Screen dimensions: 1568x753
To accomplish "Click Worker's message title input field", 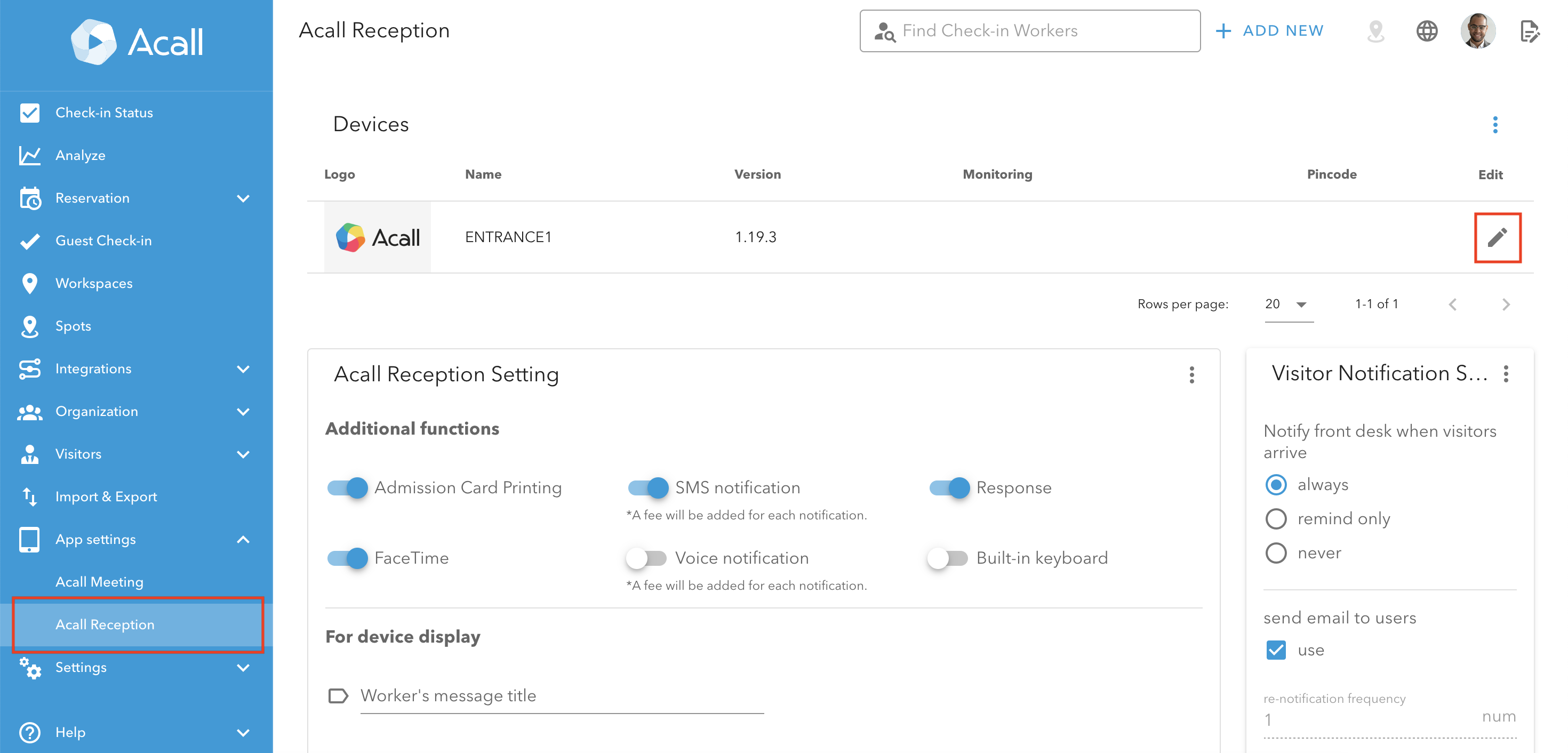I will (561, 696).
